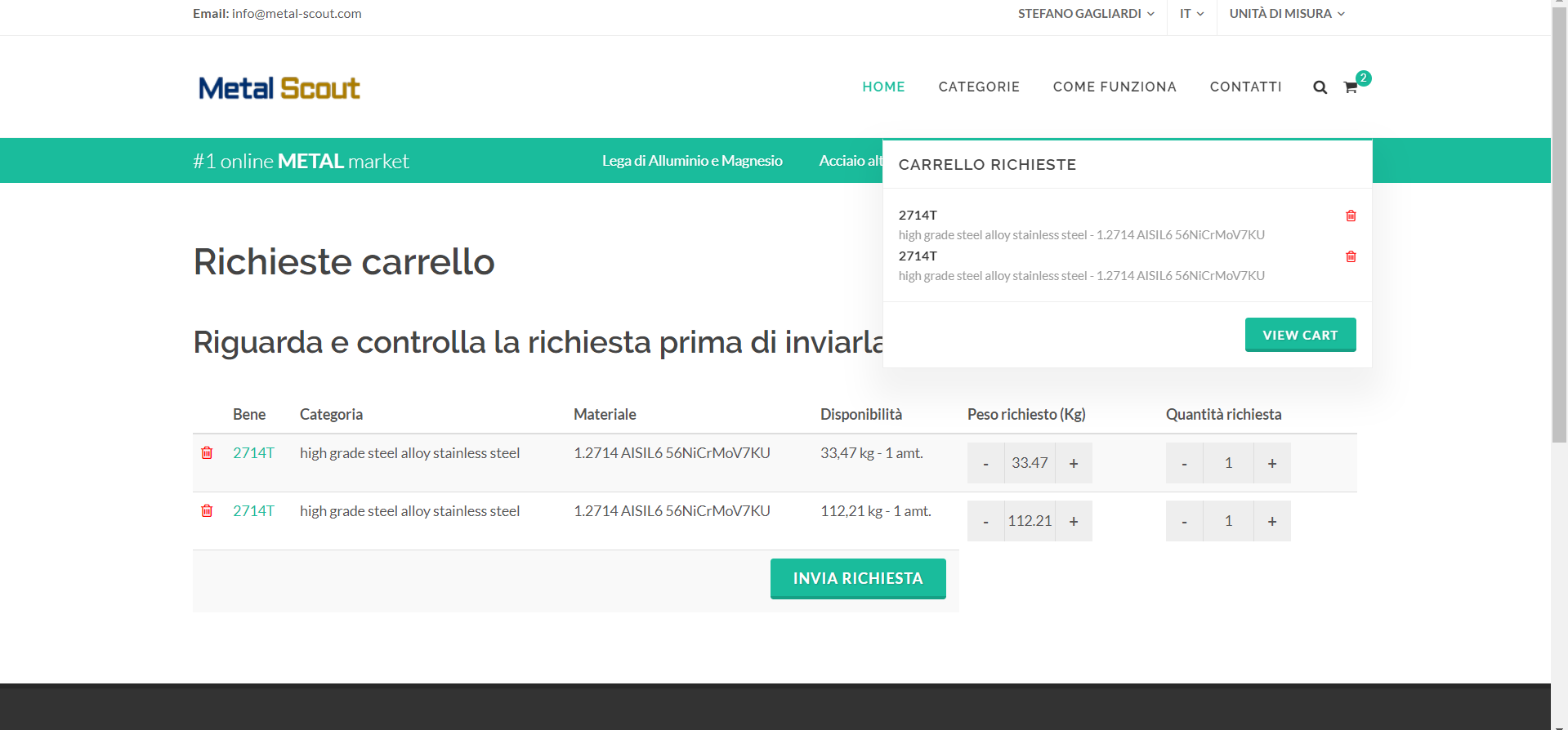This screenshot has height=730, width=1568.
Task: Open the Come Funziona page
Action: tap(1115, 87)
